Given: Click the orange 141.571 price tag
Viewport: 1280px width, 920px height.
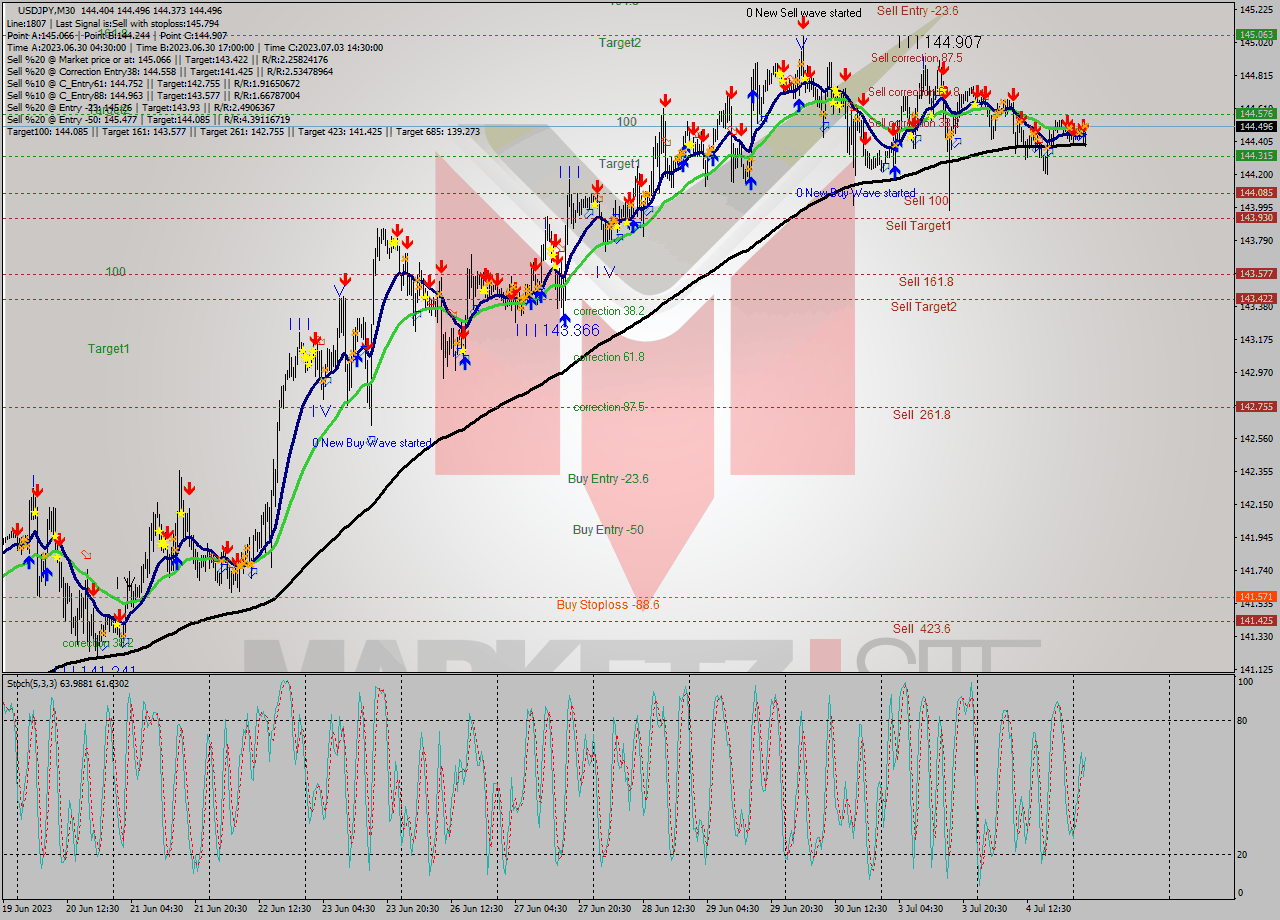Looking at the screenshot, I should click(1256, 596).
